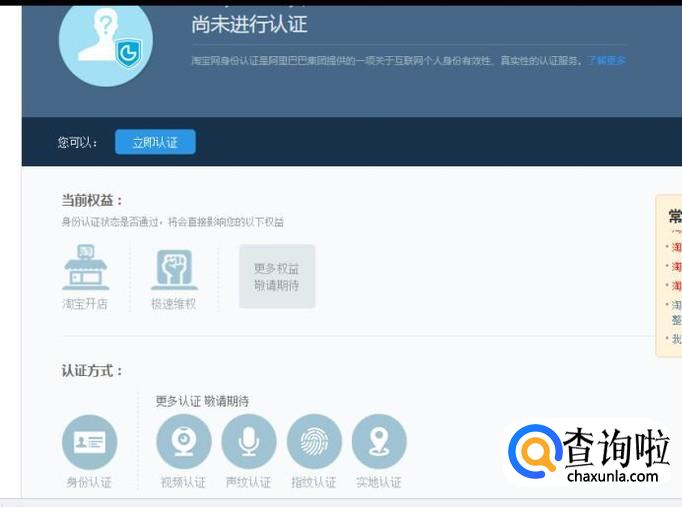Click the 您可以 label

[77, 142]
